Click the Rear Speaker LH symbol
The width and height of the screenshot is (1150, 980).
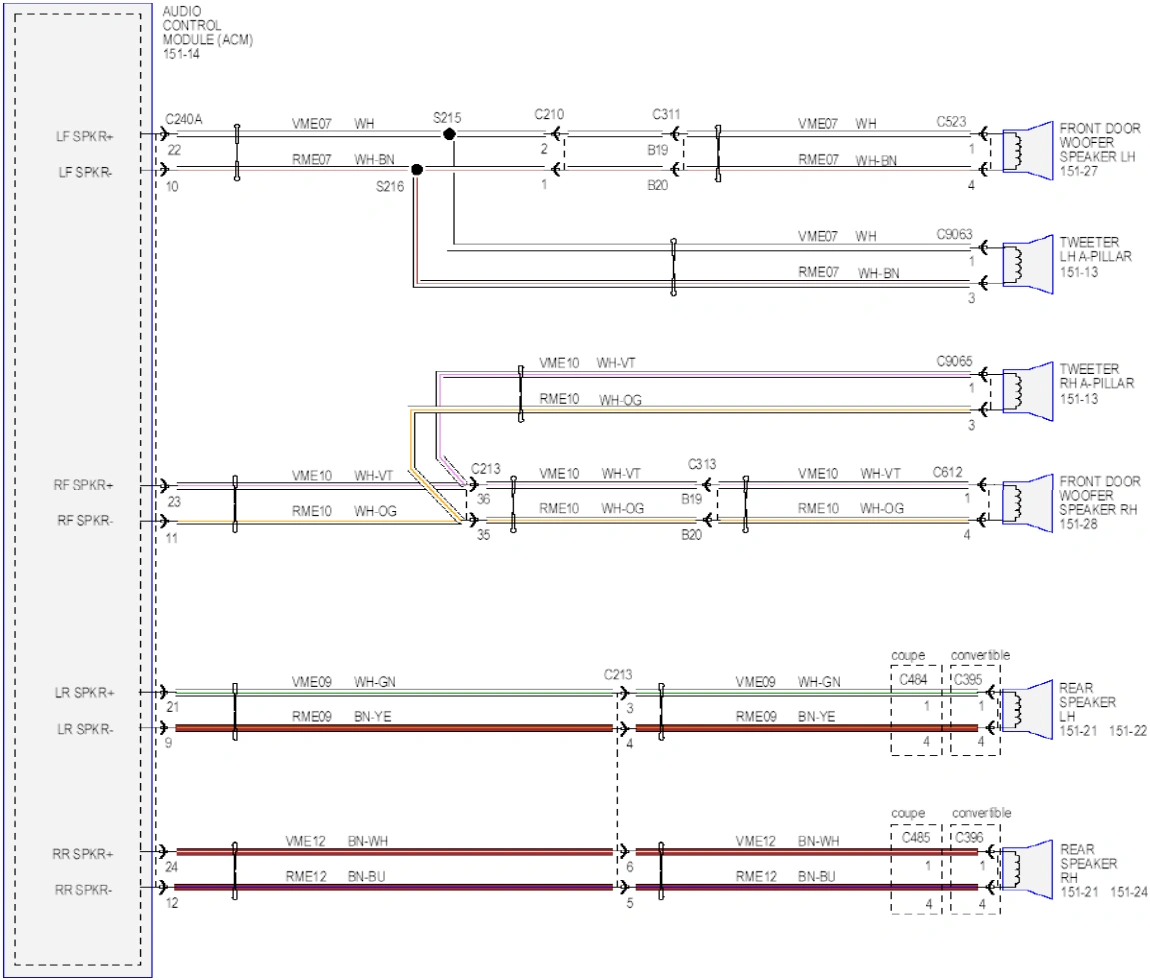1027,710
